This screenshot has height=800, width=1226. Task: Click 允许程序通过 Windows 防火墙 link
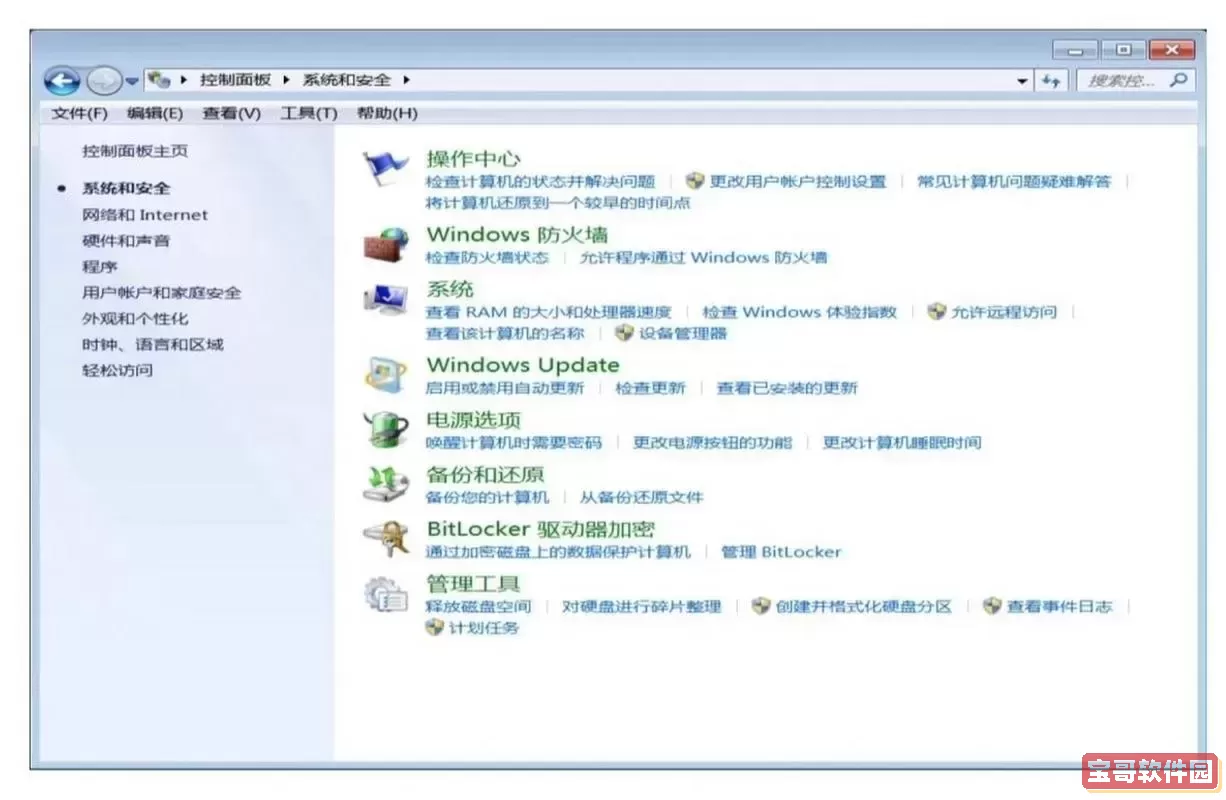pyautogui.click(x=704, y=257)
